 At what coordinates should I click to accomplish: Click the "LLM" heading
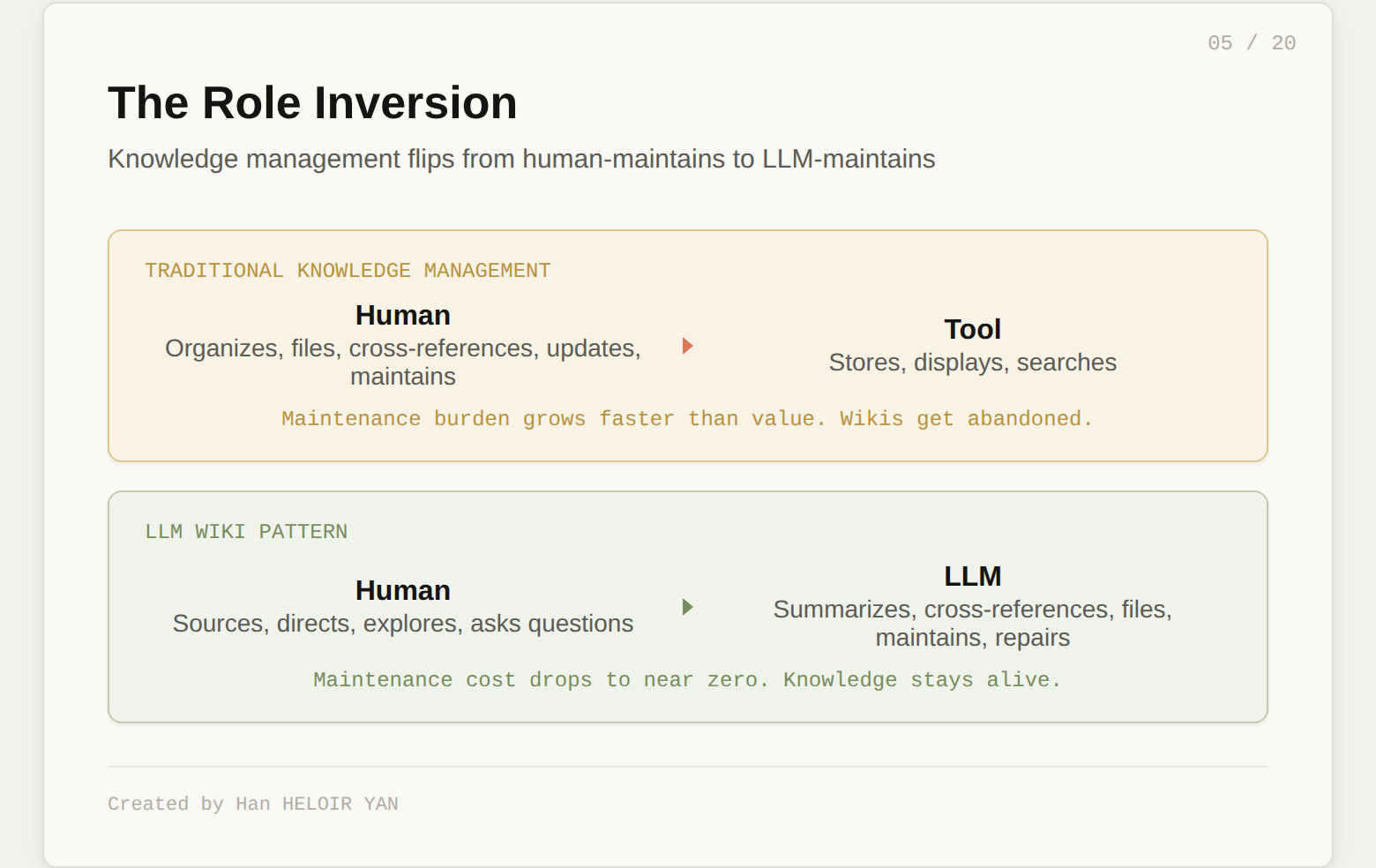click(973, 576)
